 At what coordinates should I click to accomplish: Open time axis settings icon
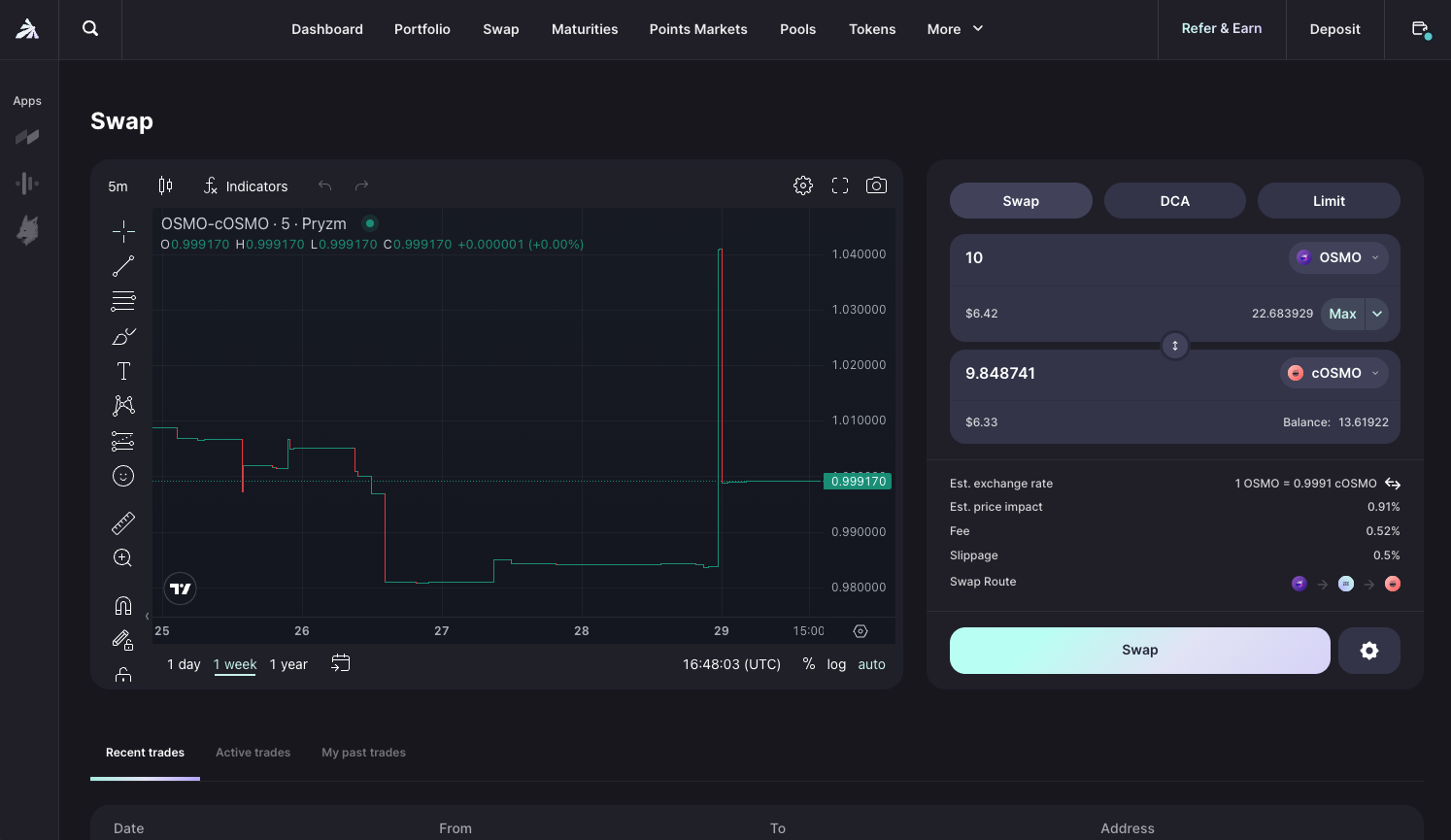click(860, 631)
